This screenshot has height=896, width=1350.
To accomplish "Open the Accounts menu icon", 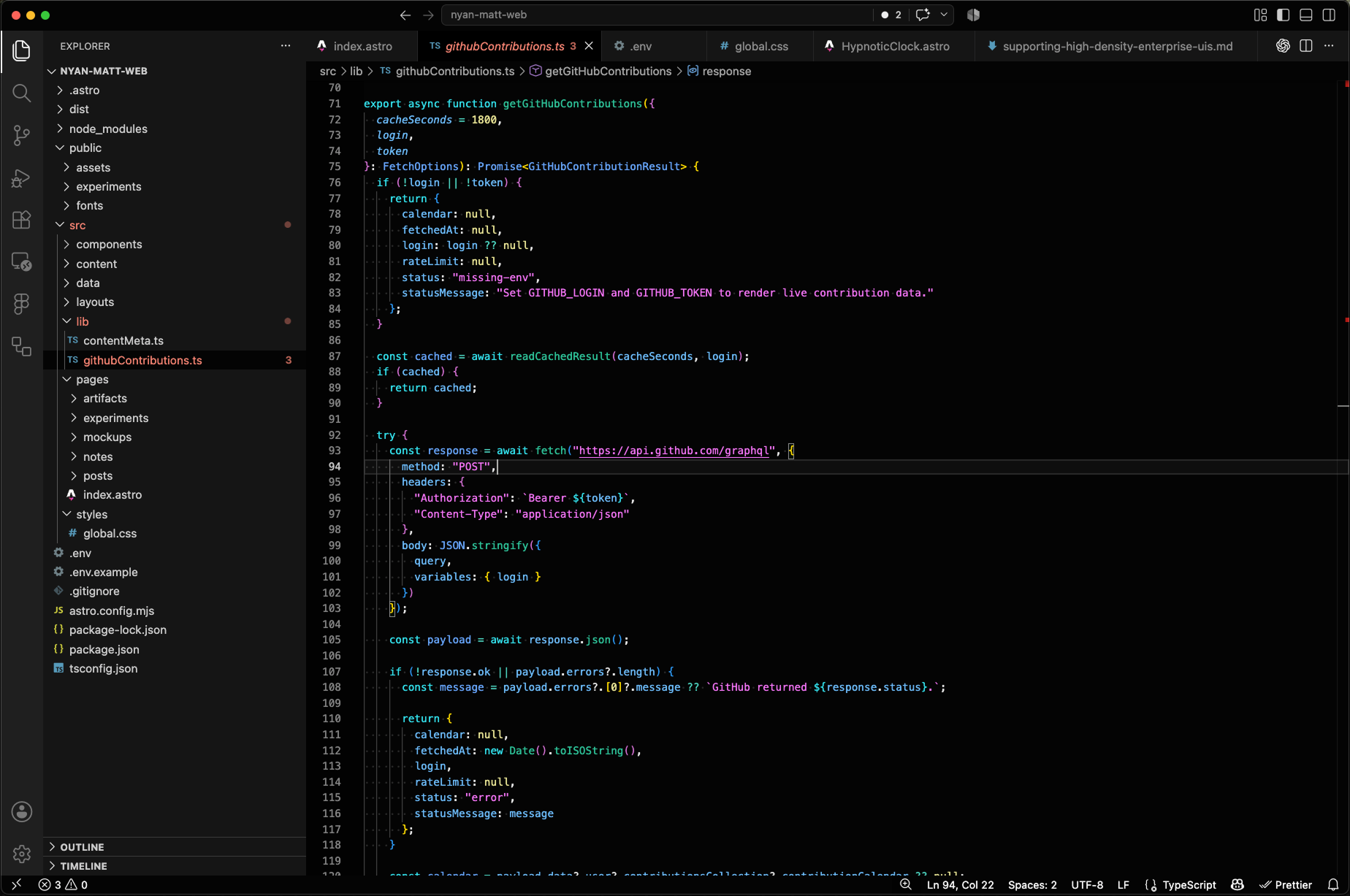I will pos(21,811).
